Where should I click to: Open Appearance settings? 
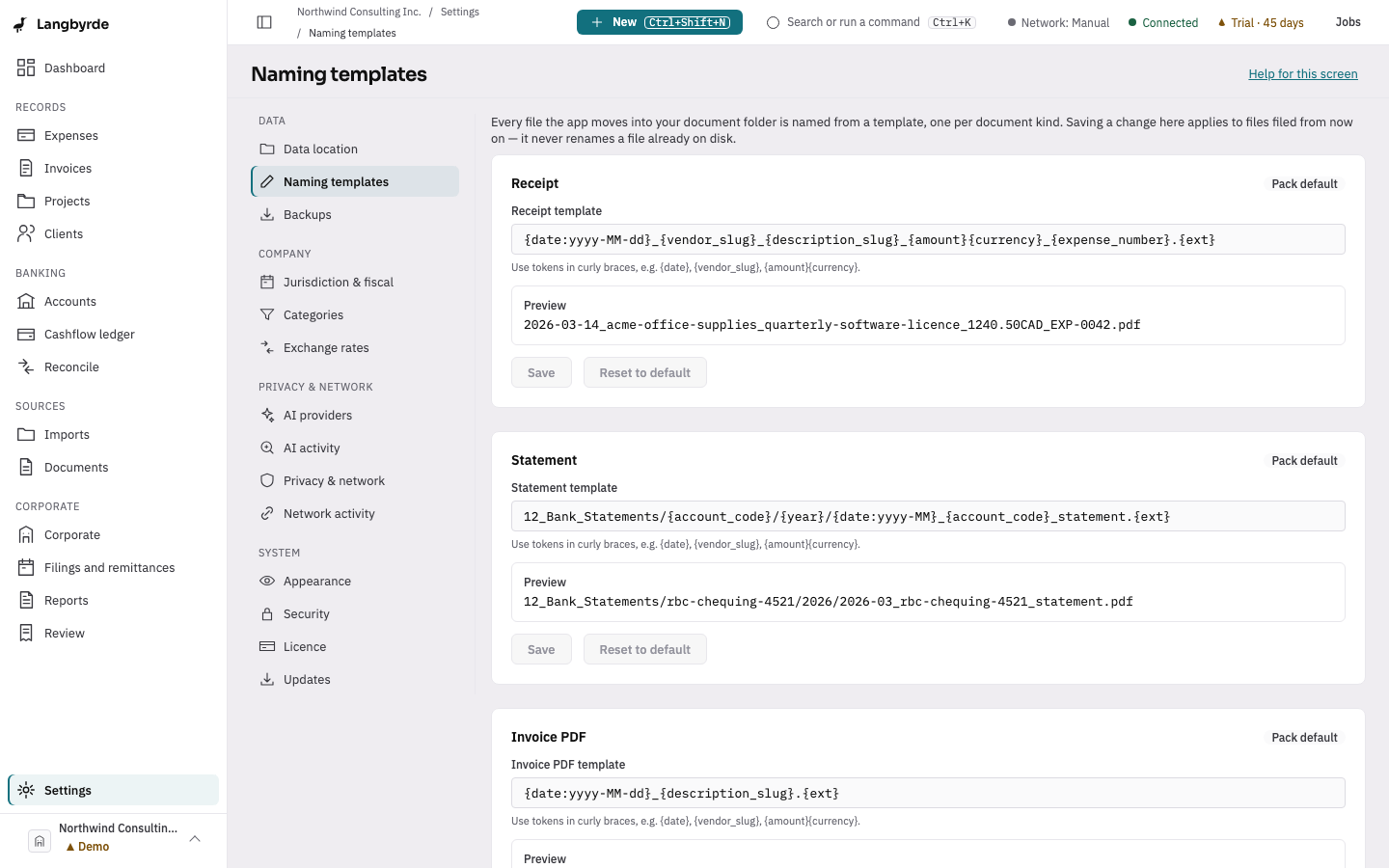355,582
